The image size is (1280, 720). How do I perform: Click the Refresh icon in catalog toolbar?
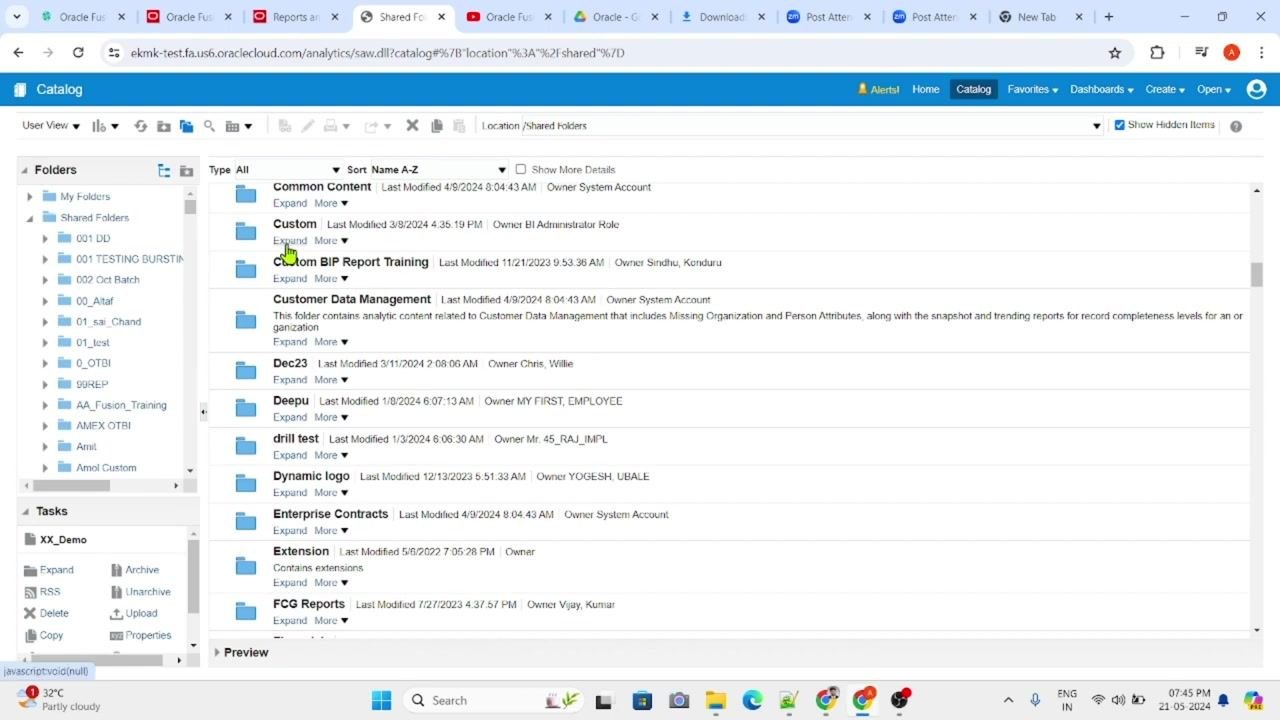140,126
